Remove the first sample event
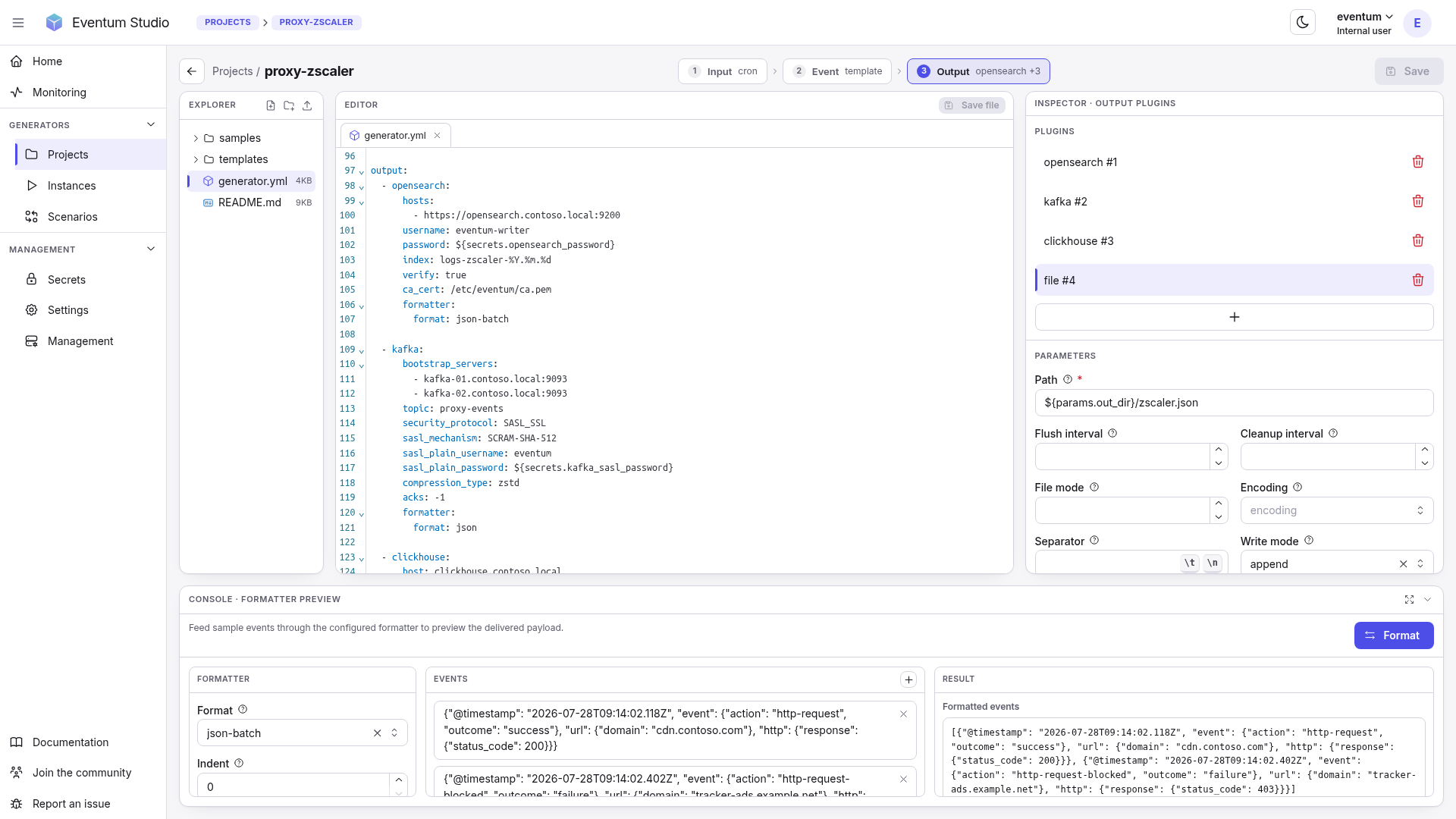1456x819 pixels. [903, 714]
